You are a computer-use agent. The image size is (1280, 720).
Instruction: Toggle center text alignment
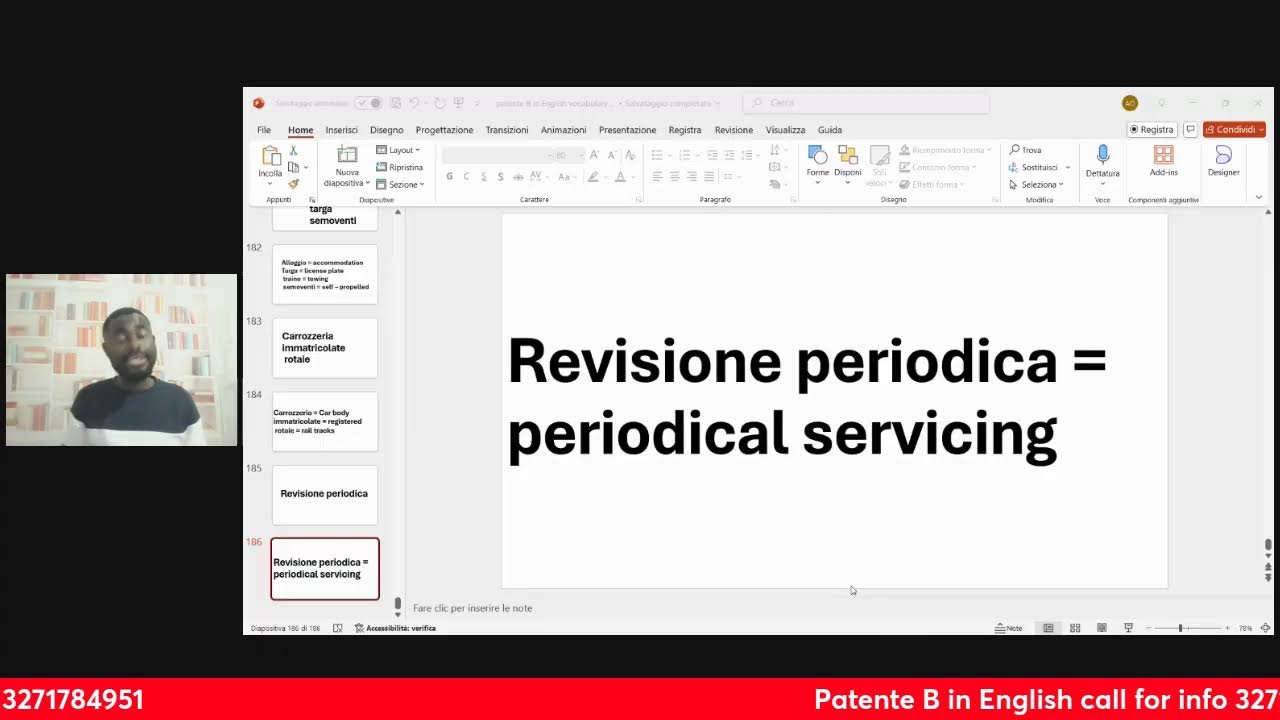(674, 176)
